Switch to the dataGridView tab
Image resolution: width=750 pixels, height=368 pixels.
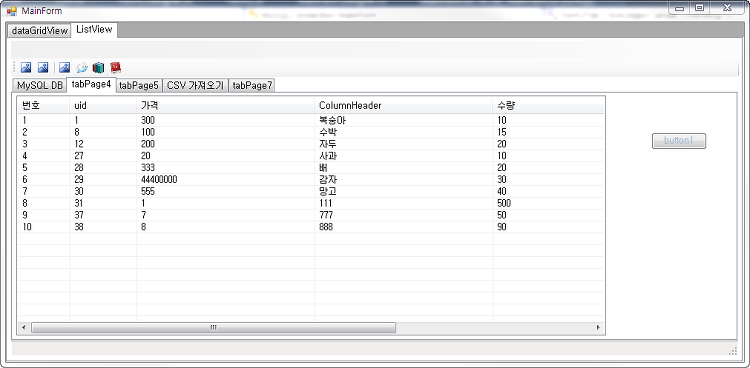tap(40, 31)
